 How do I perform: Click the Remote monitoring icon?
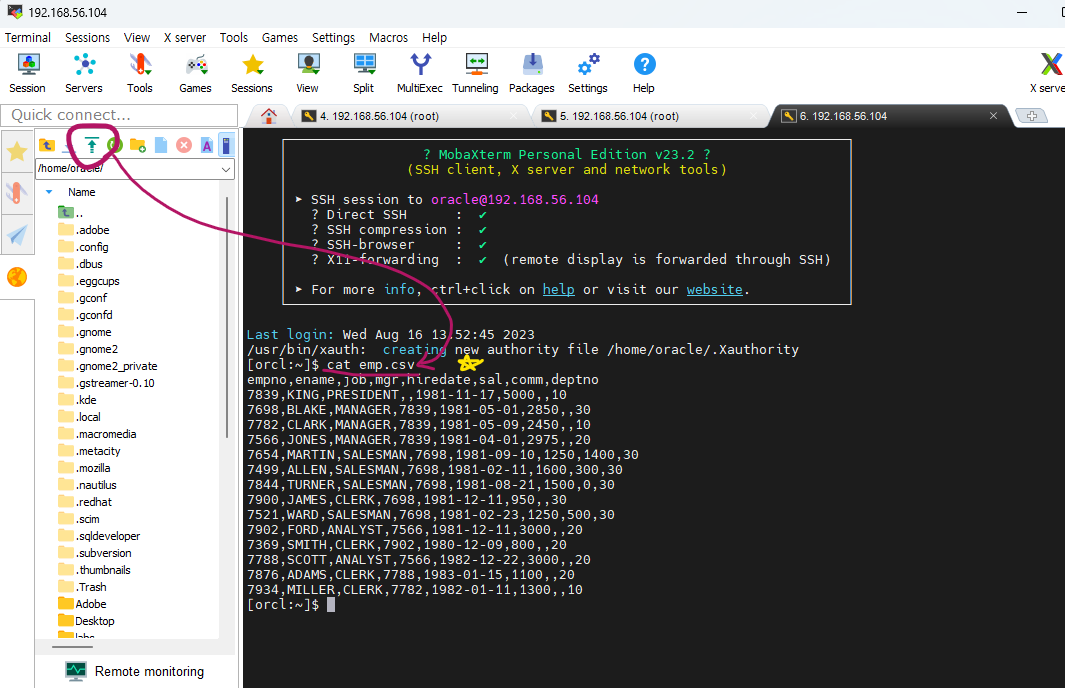pos(76,671)
